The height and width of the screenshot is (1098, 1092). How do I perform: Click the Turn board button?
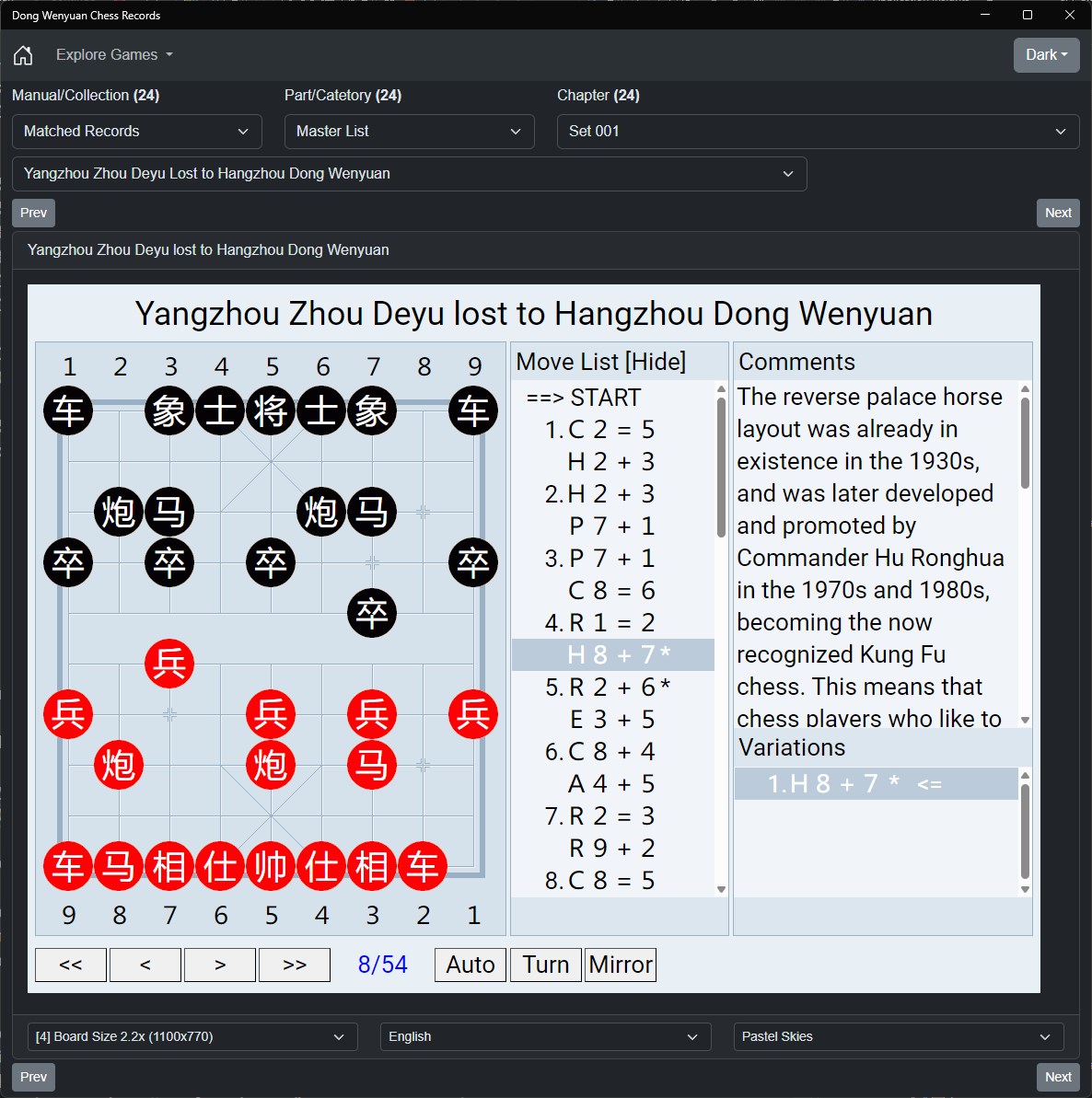[x=546, y=965]
